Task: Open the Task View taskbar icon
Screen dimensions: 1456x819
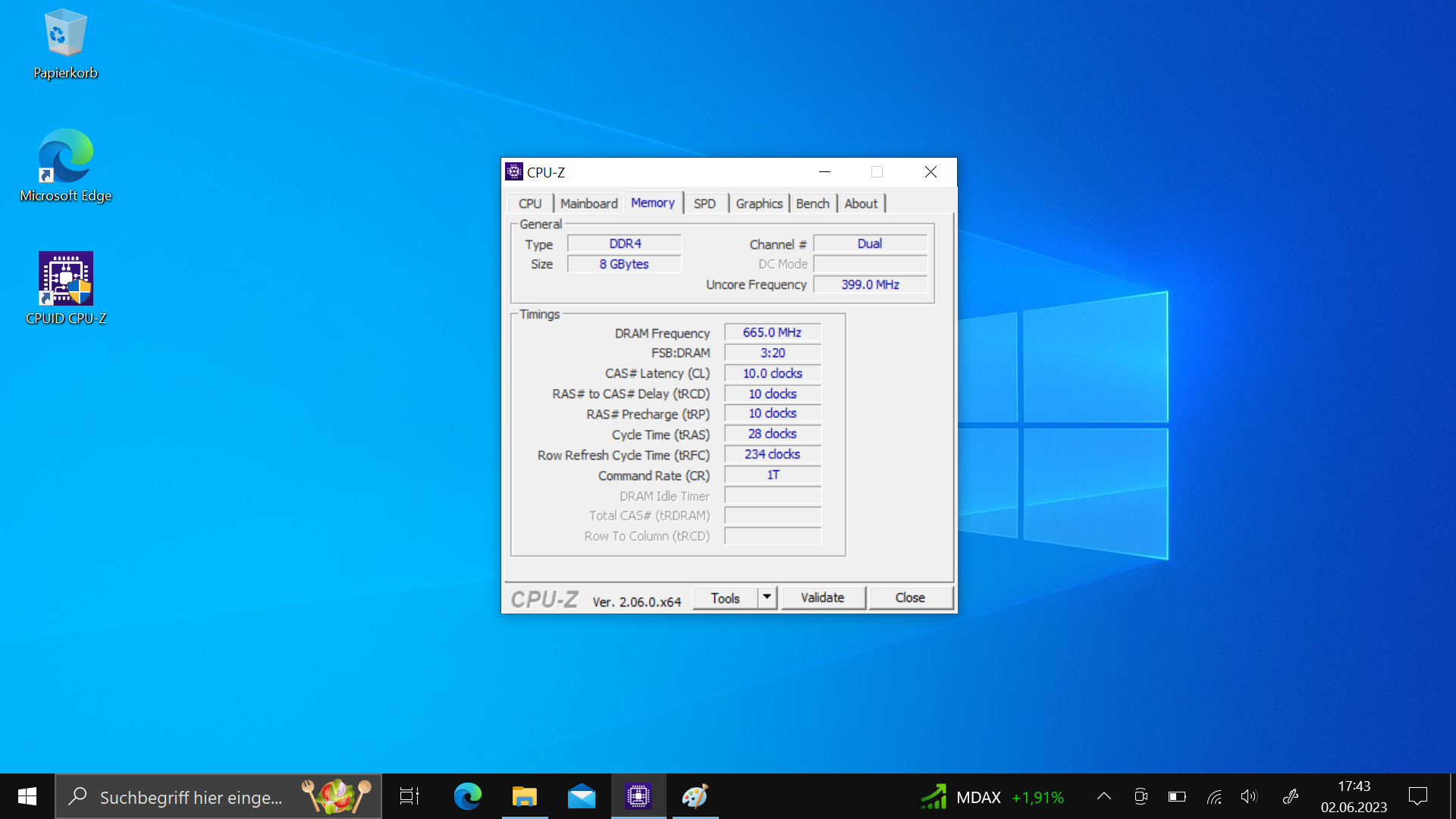Action: pyautogui.click(x=409, y=796)
